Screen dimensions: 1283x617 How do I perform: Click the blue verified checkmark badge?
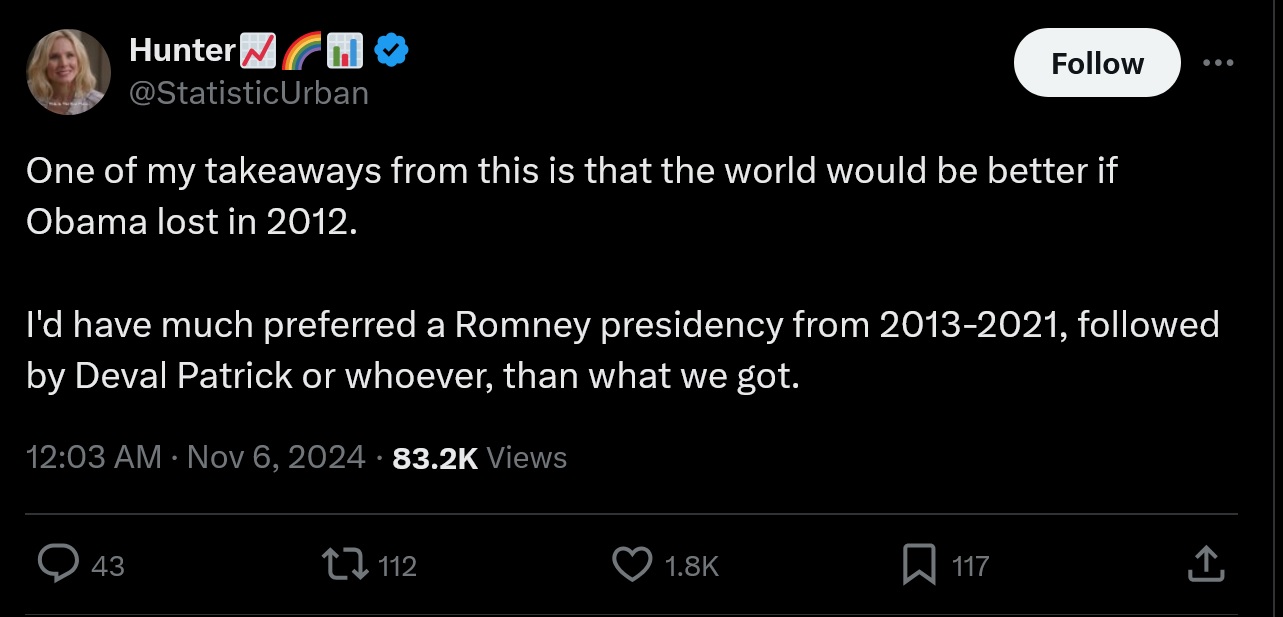click(389, 50)
